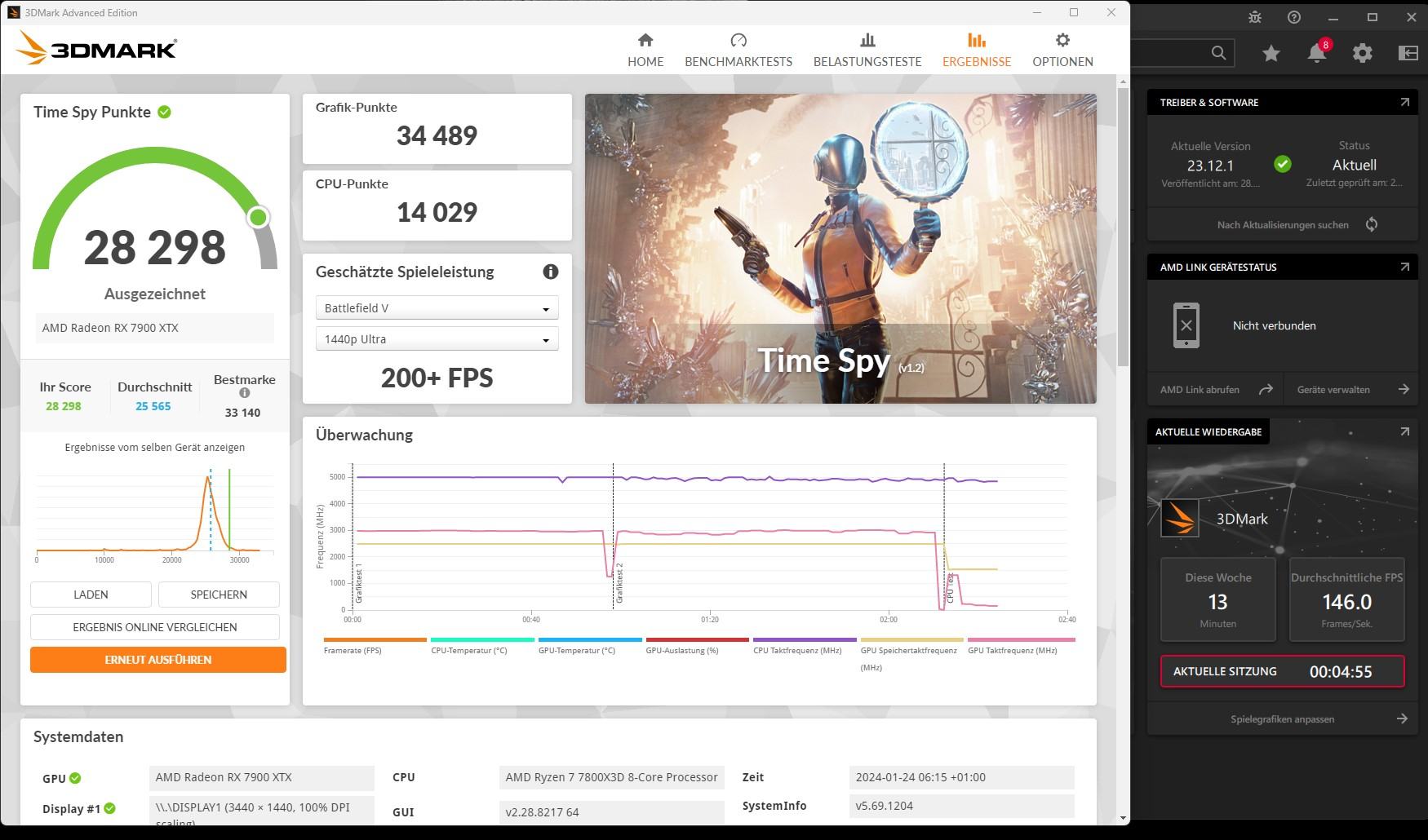Click the Aktuelle Sitzung timer box

[1283, 671]
